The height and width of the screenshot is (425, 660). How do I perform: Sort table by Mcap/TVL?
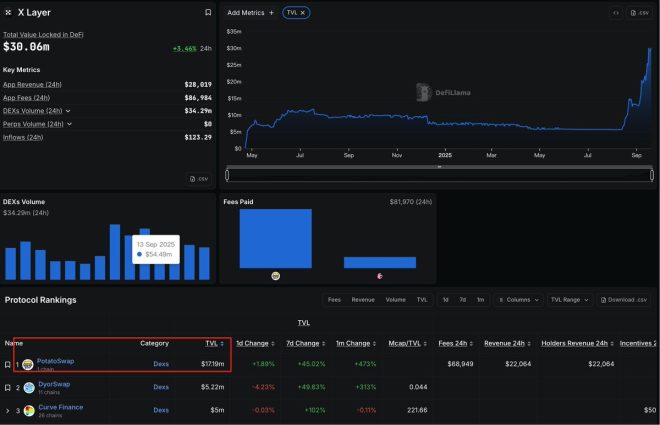[407, 343]
